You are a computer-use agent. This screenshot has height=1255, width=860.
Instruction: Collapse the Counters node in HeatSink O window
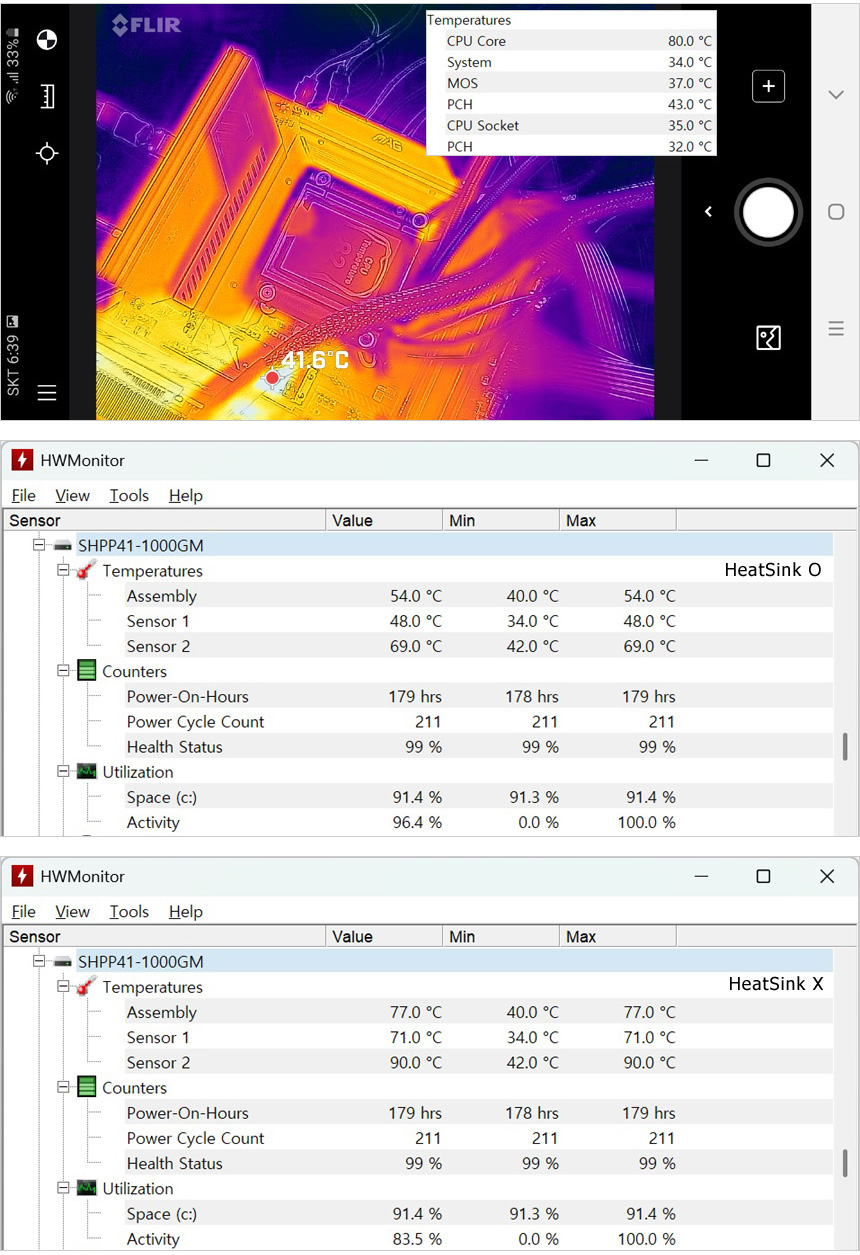[x=64, y=671]
